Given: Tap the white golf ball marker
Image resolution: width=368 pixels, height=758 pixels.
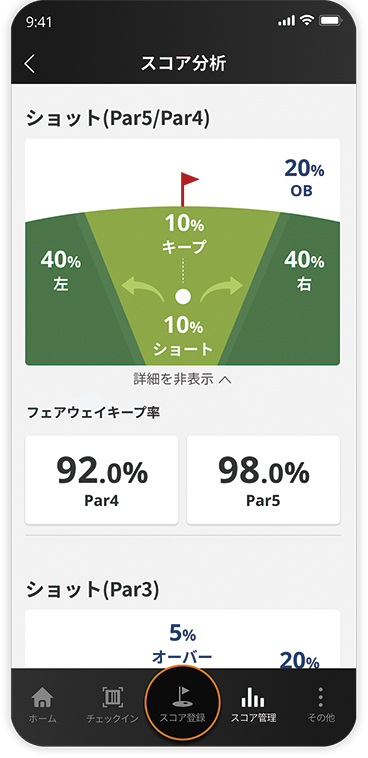Looking at the screenshot, I should pyautogui.click(x=183, y=296).
